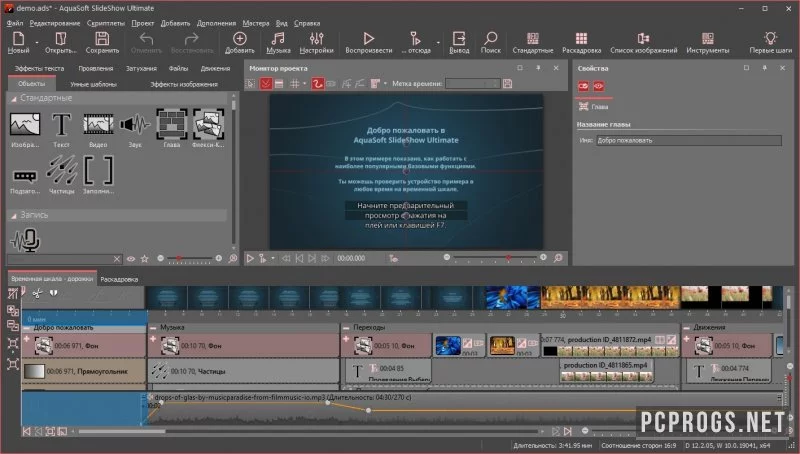Open the Эффекты изображения tab
This screenshot has height=454, width=800.
(x=184, y=84)
